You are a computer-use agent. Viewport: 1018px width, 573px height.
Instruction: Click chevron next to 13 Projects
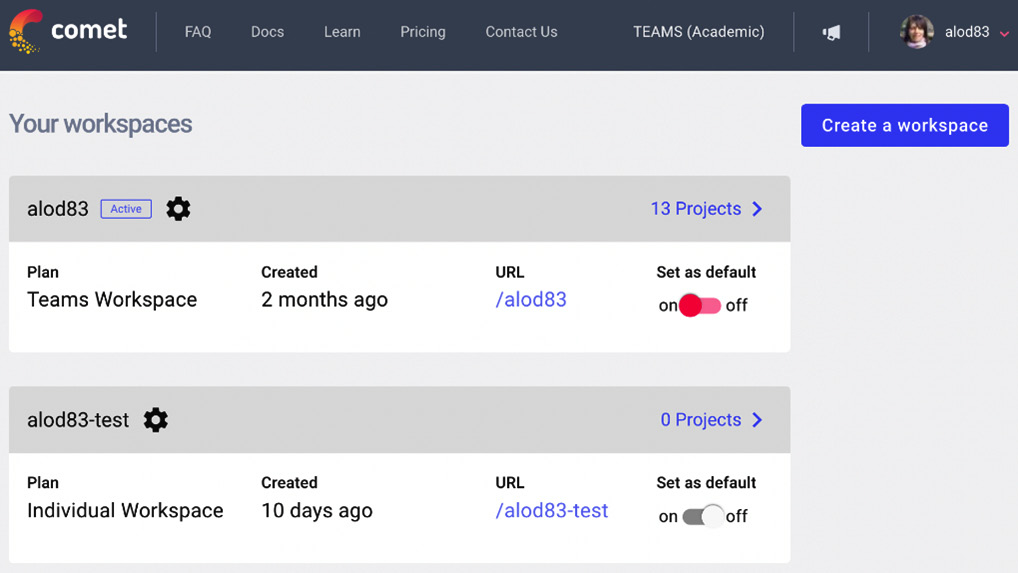(757, 209)
